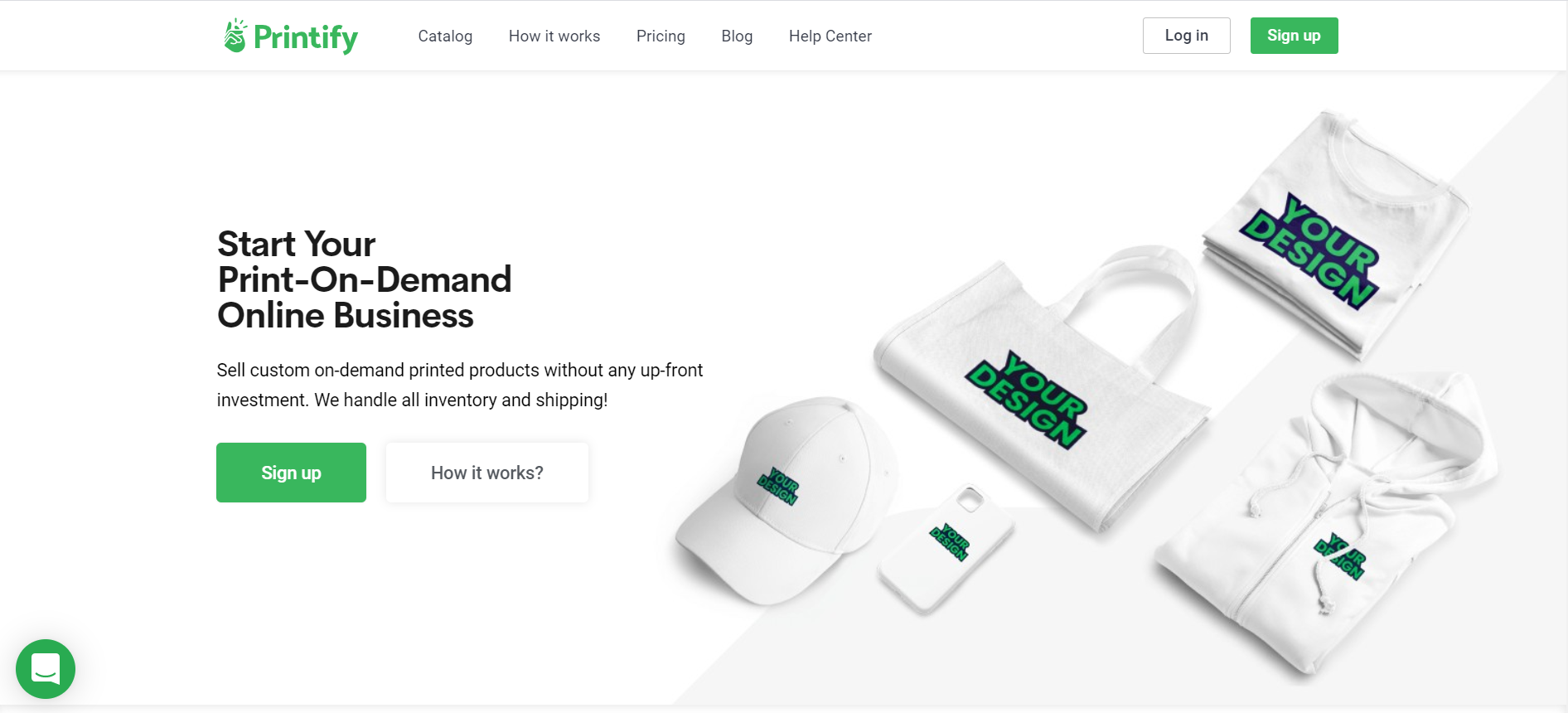Click the How it works? button
Viewport: 1568px width, 713px height.
(487, 473)
